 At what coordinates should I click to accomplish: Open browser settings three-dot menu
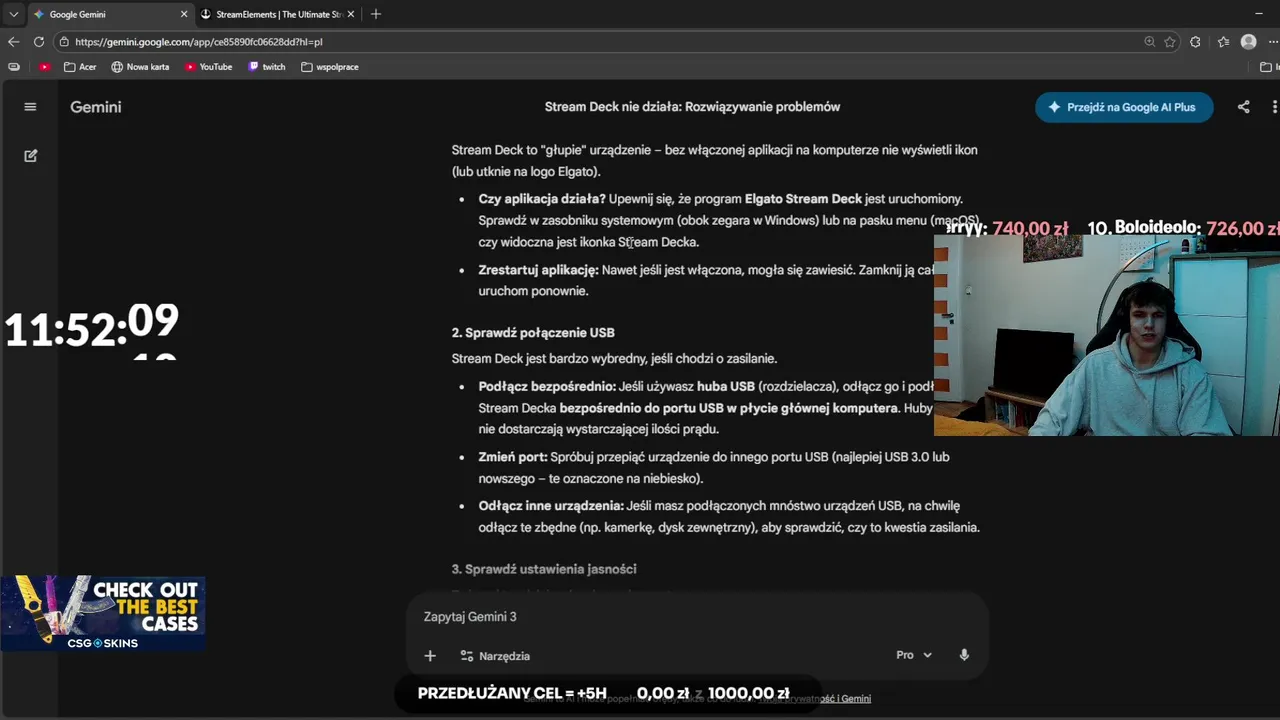click(x=1275, y=42)
